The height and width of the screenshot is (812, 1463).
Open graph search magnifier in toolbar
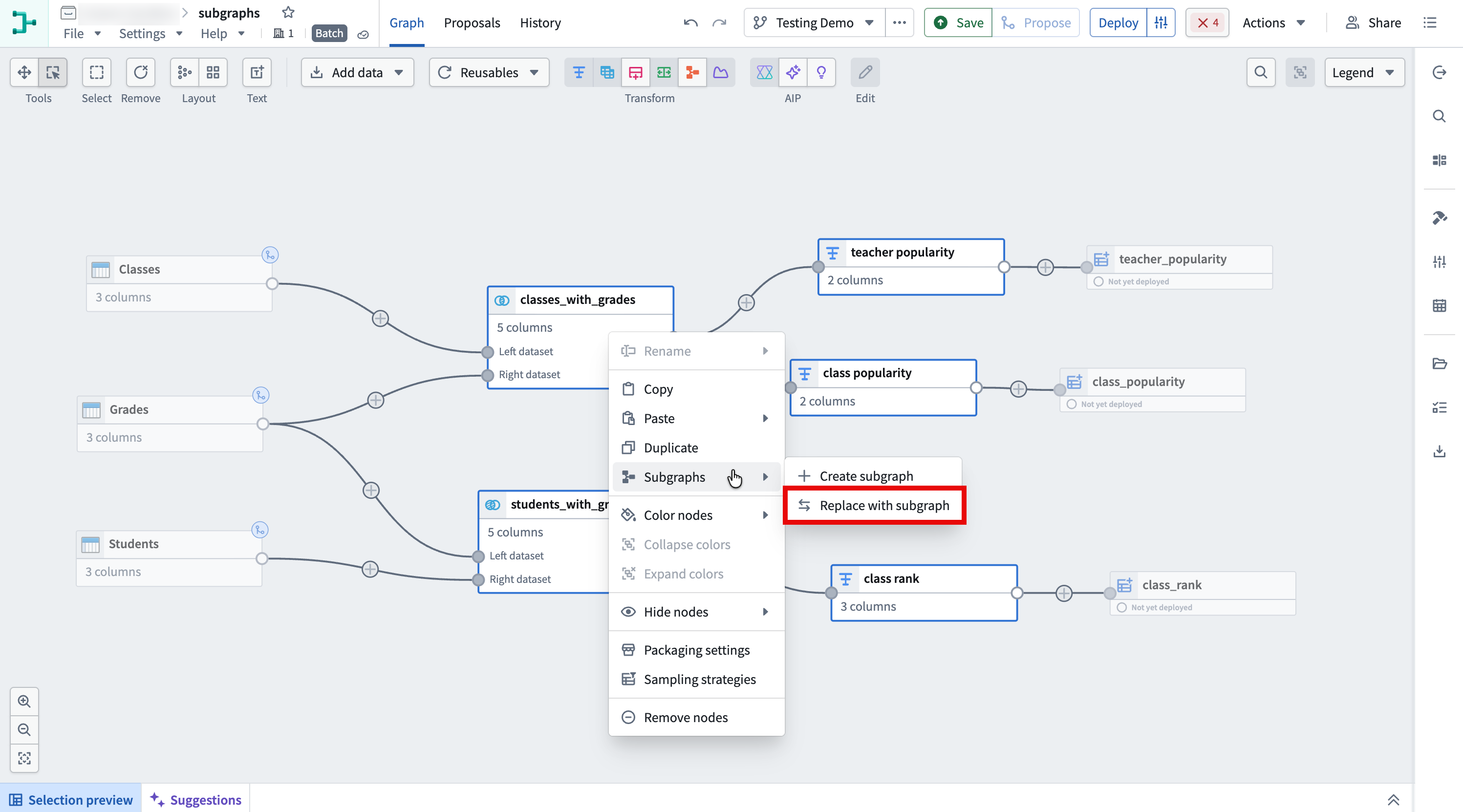[x=1261, y=72]
